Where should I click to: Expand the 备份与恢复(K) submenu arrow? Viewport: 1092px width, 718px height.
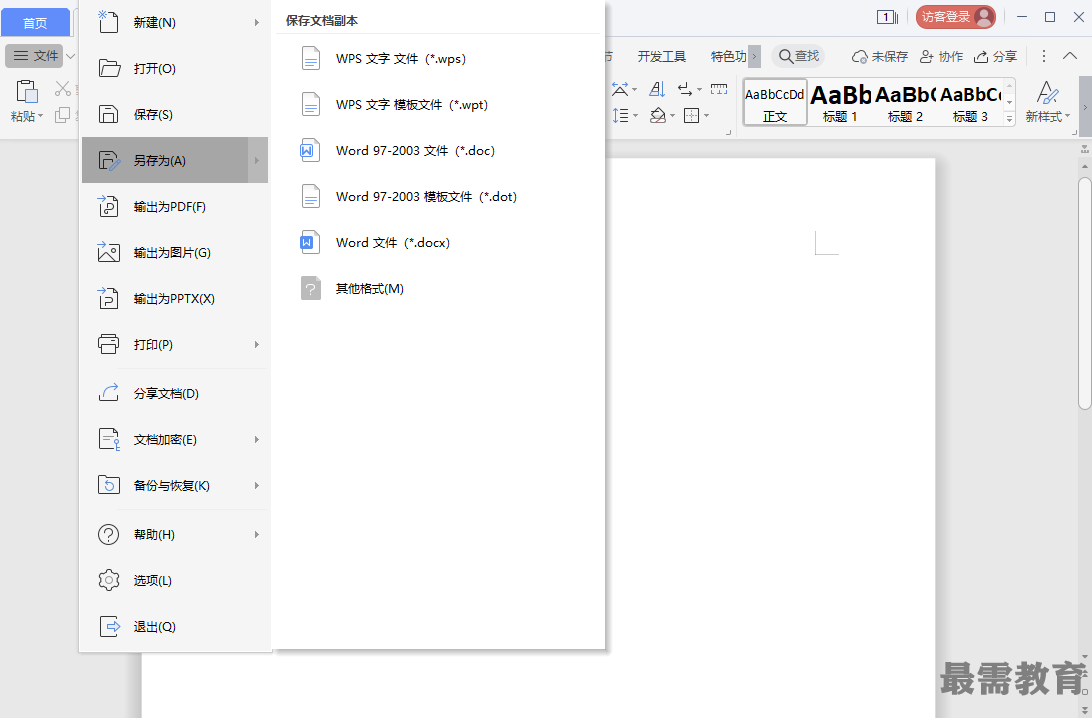click(x=256, y=485)
